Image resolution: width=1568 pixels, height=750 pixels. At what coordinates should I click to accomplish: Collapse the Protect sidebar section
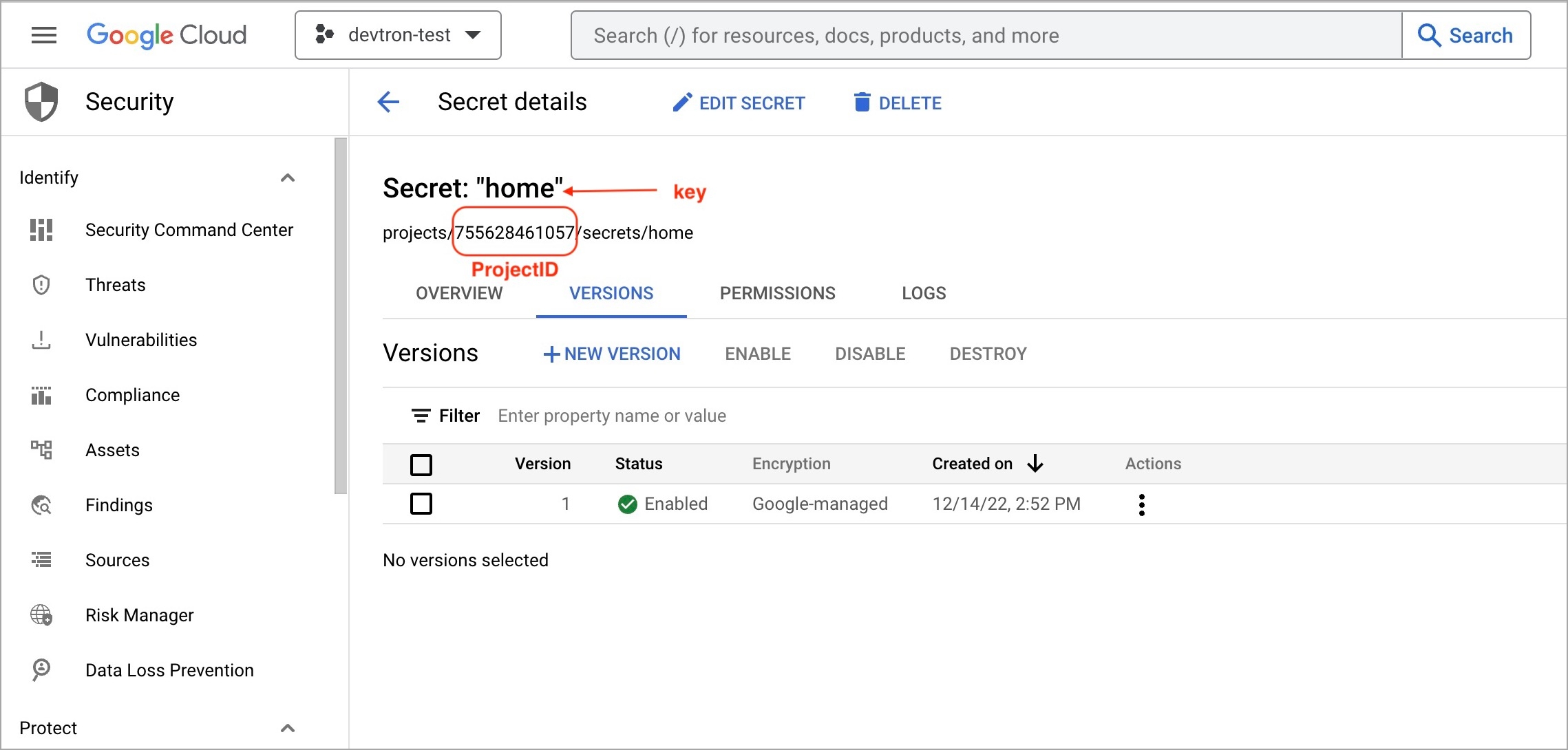click(x=288, y=728)
